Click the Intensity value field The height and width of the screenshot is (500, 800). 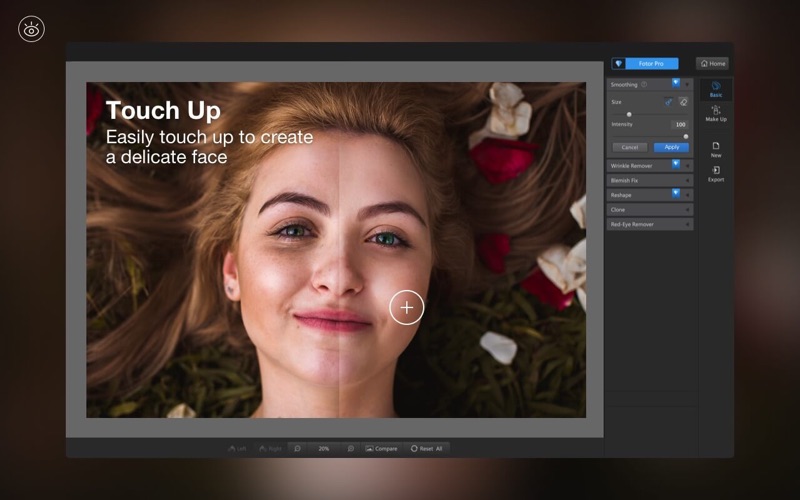point(679,125)
